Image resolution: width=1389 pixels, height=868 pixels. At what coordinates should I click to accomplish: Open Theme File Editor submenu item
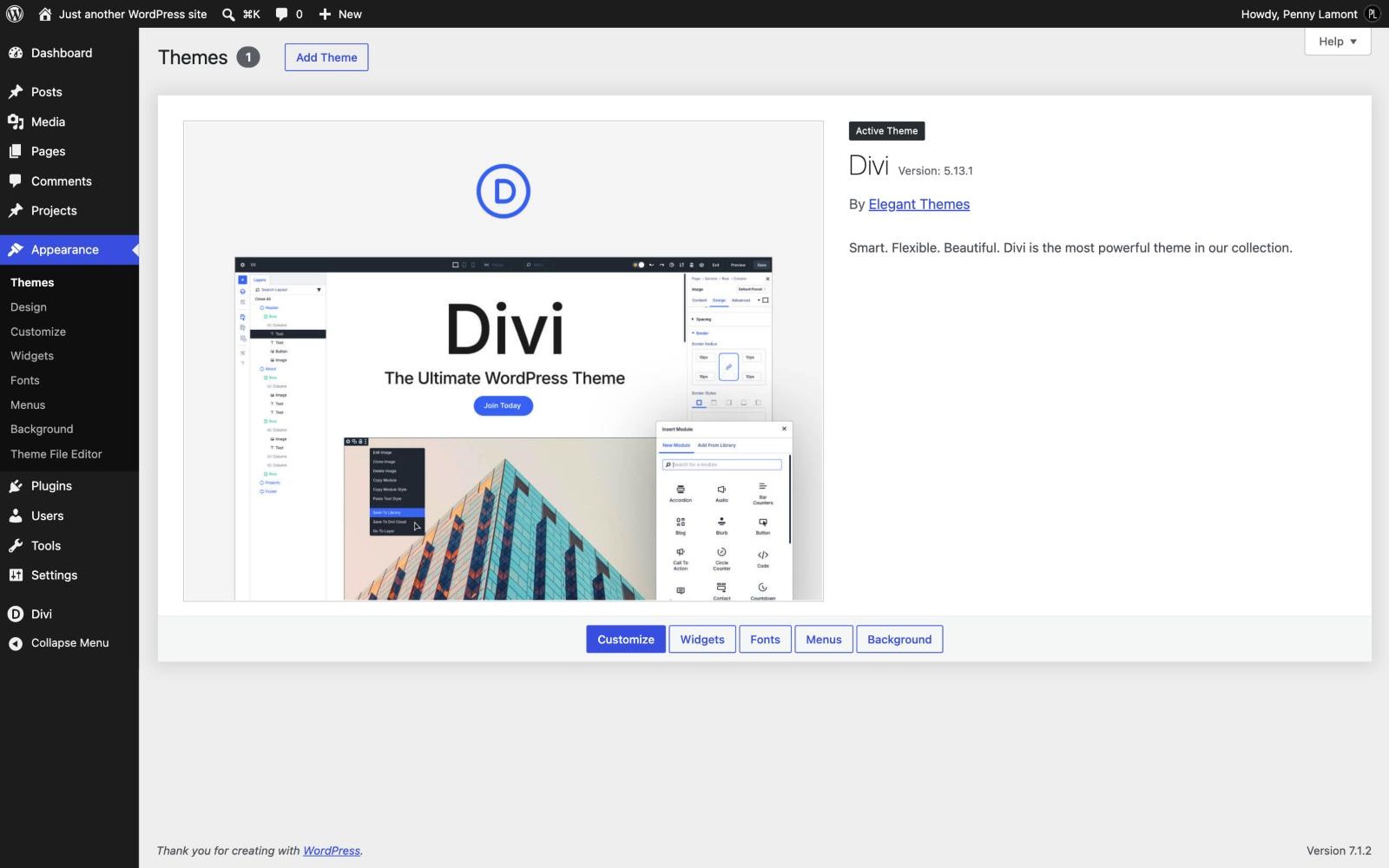pos(56,454)
